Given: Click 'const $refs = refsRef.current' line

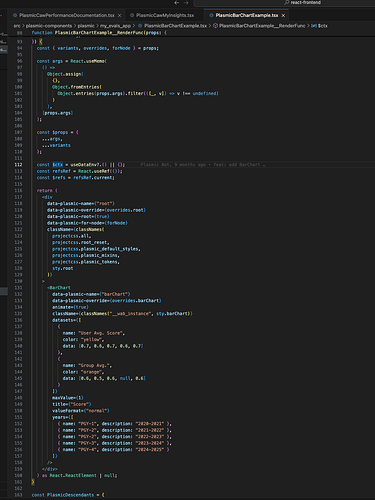Looking at the screenshot, I should pyautogui.click(x=76, y=178).
